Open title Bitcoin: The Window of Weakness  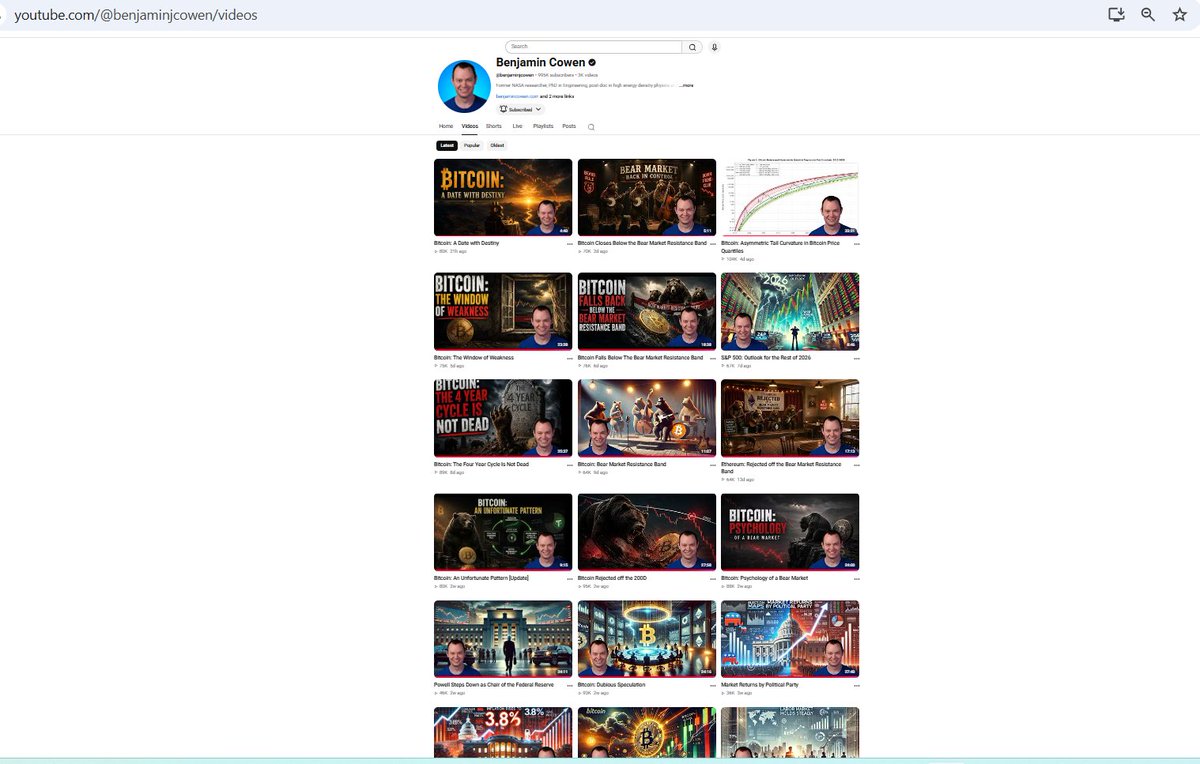(x=474, y=357)
